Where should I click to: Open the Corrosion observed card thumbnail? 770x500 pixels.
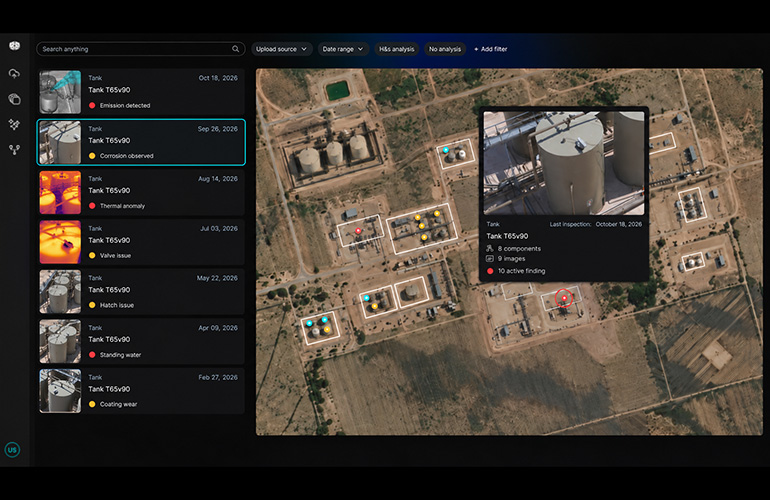60,142
